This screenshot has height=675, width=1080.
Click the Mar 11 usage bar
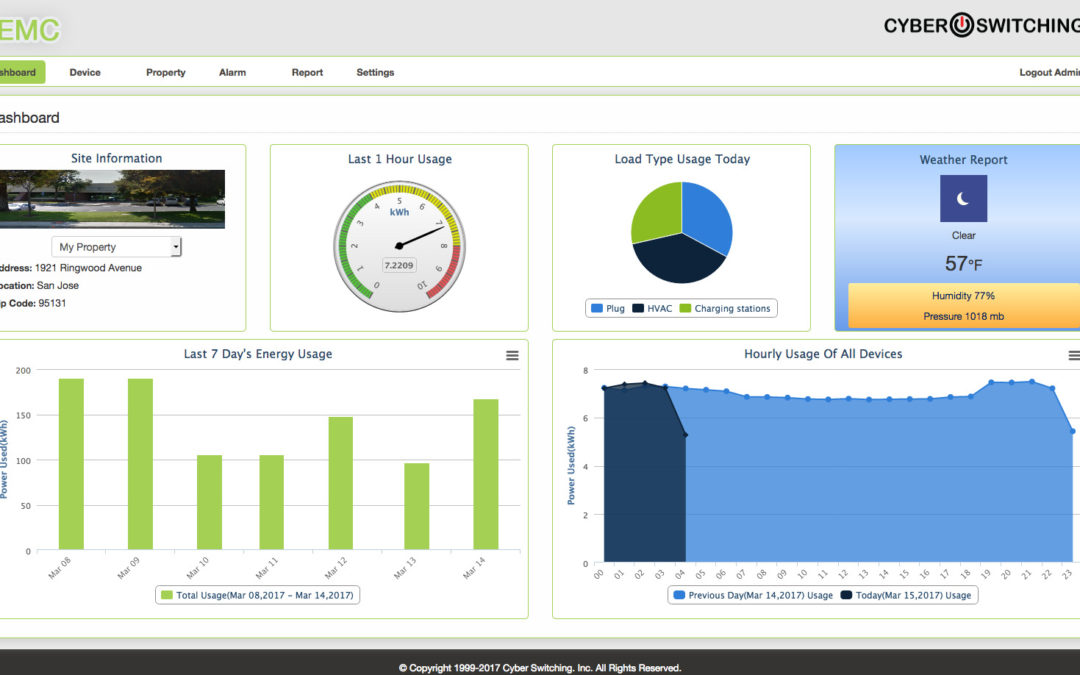tap(271, 502)
